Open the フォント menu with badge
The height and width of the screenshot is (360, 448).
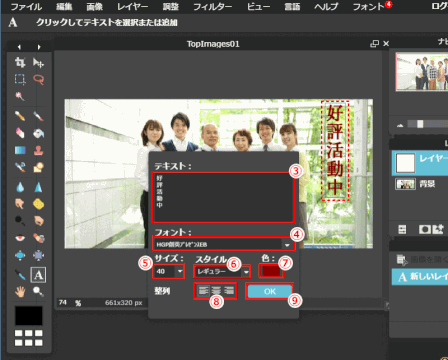369,6
